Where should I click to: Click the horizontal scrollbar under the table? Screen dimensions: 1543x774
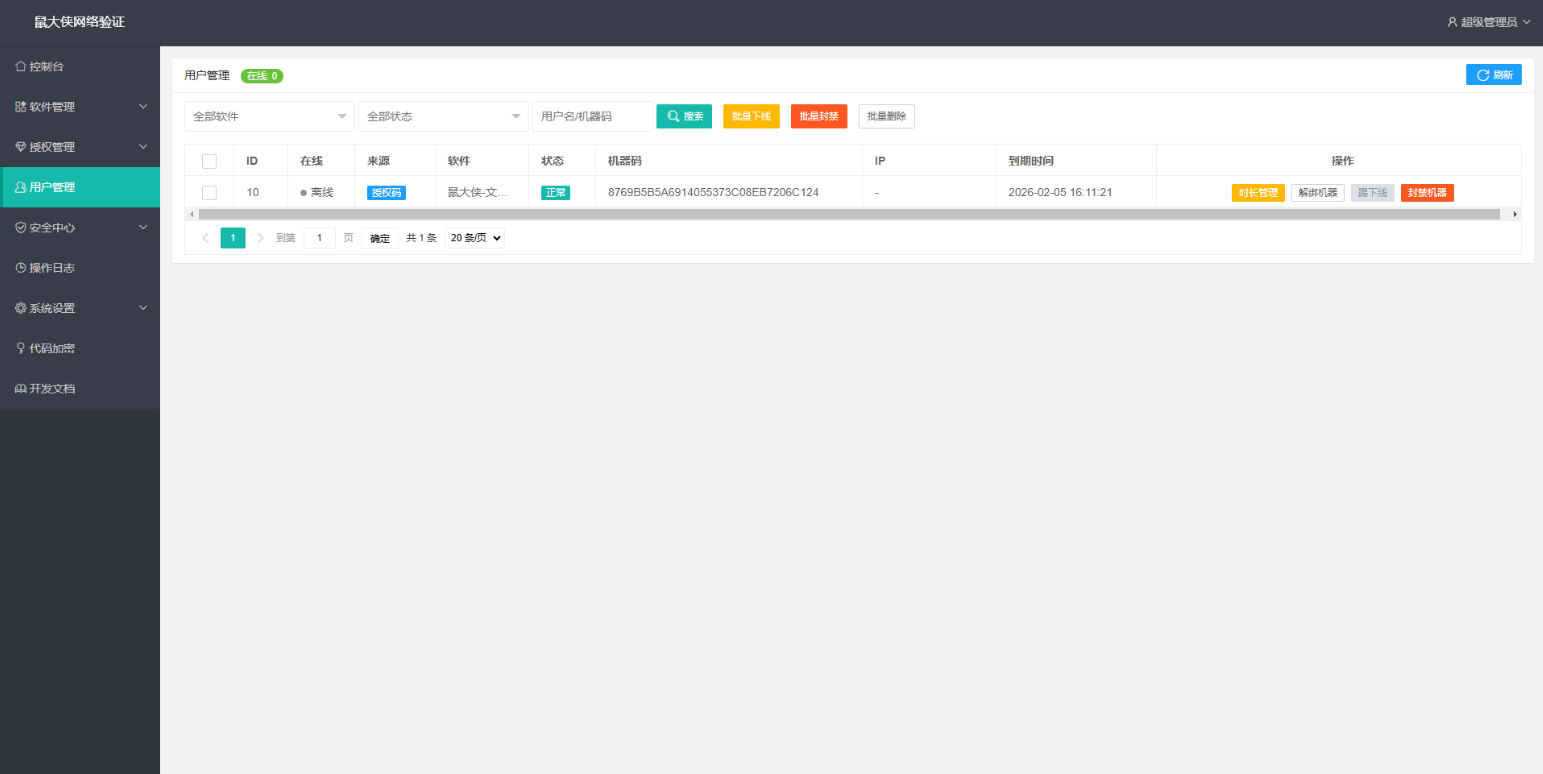click(848, 214)
